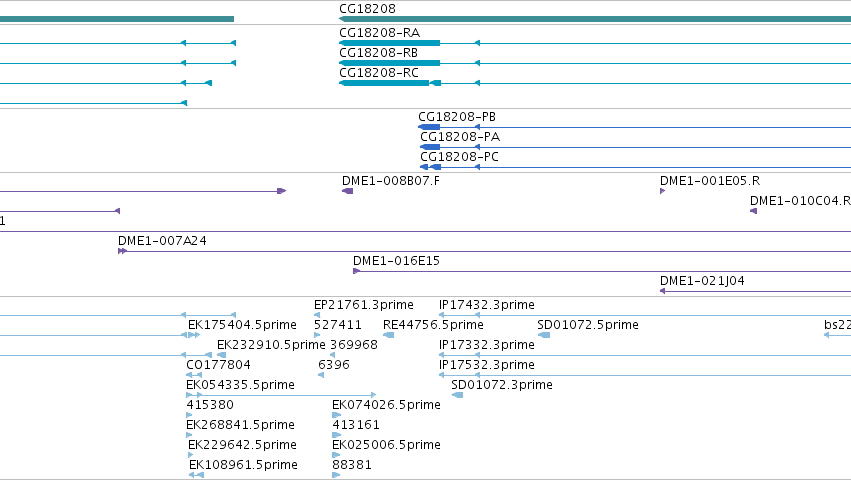Select the DME1-007A24 feature label

click(x=162, y=241)
